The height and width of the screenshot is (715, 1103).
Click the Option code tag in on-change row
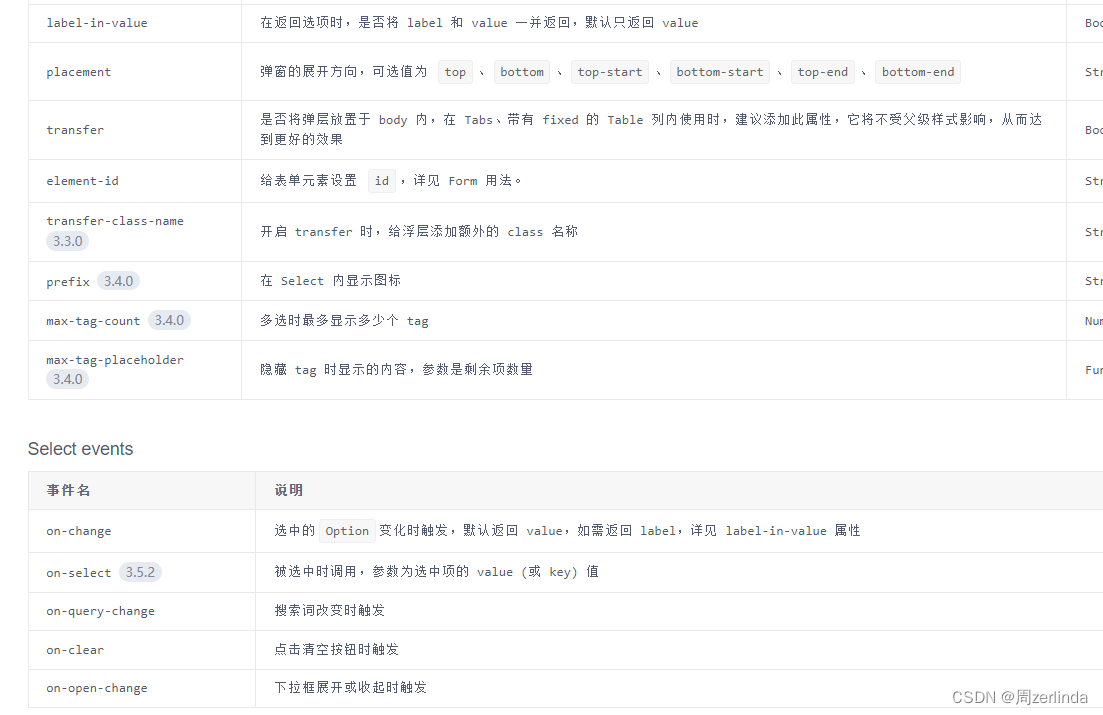[347, 531]
